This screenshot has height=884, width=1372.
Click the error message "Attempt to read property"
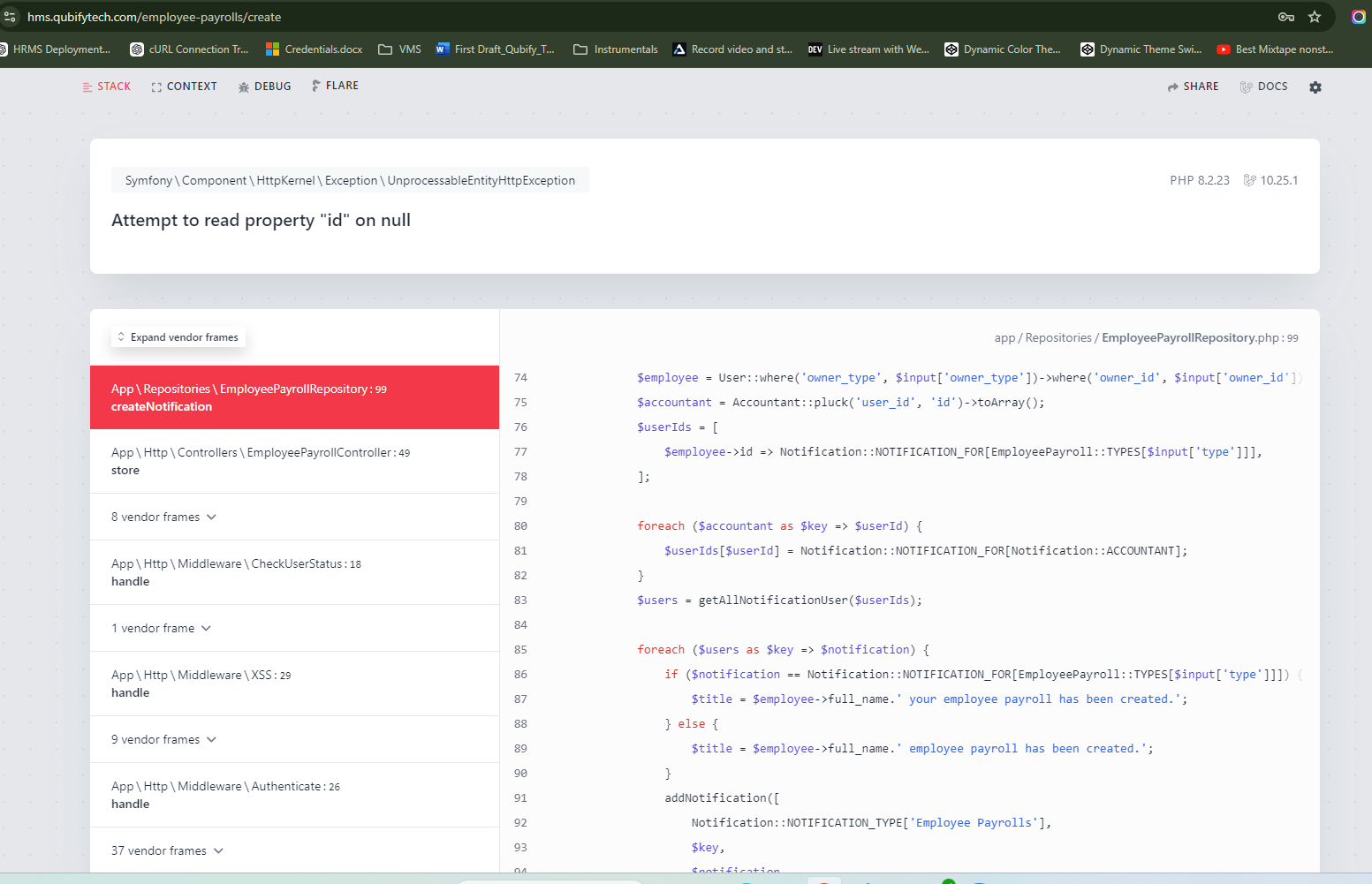click(x=261, y=220)
